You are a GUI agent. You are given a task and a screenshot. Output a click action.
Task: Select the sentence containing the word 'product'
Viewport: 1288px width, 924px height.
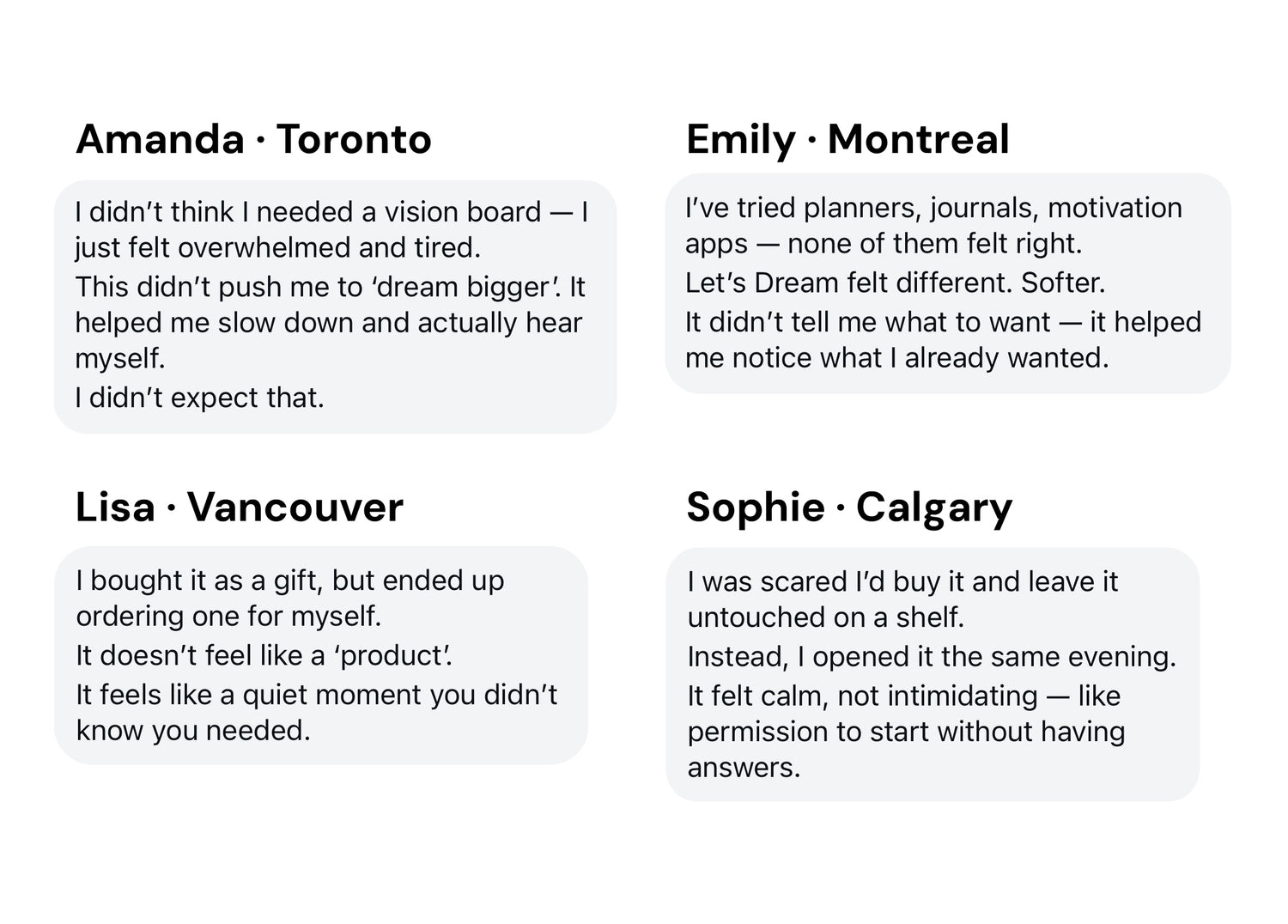click(264, 656)
